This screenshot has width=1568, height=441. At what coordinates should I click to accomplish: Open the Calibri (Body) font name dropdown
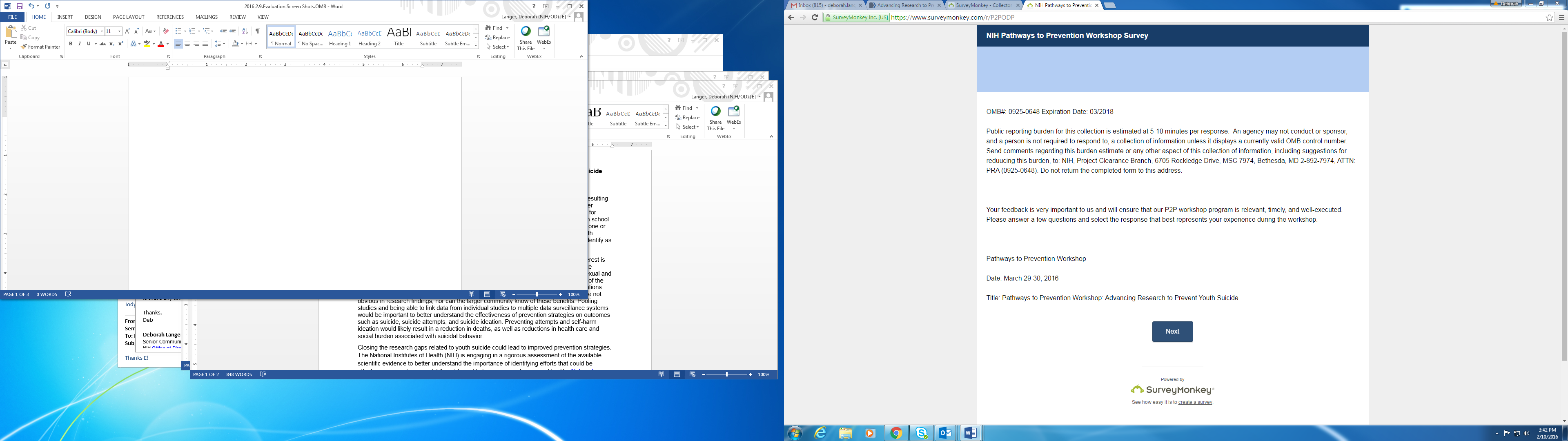101,32
